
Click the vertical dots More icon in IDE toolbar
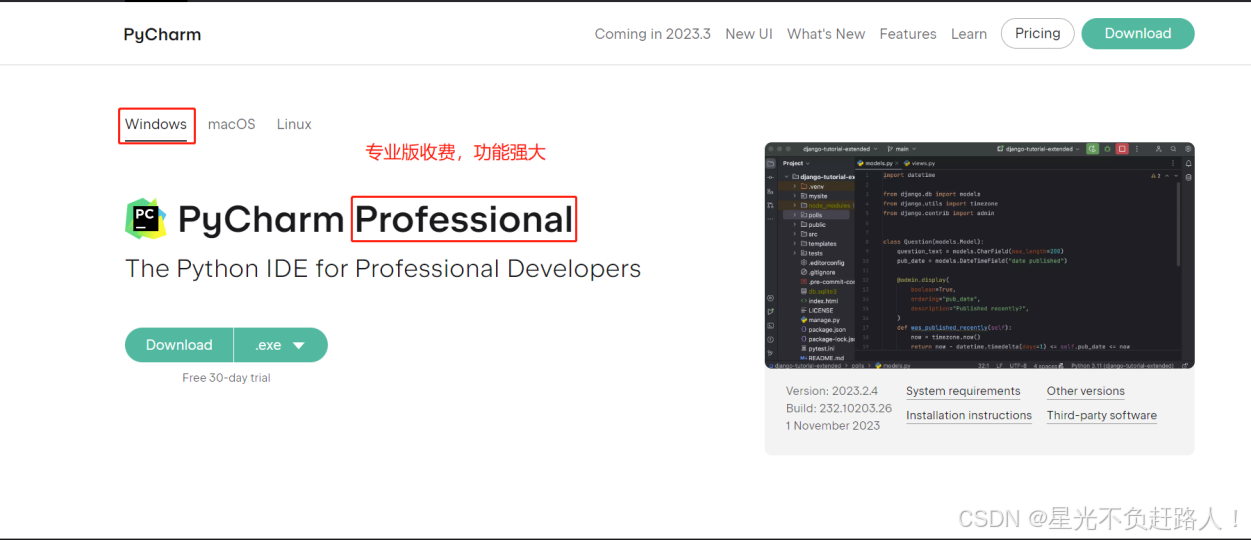[x=1137, y=149]
